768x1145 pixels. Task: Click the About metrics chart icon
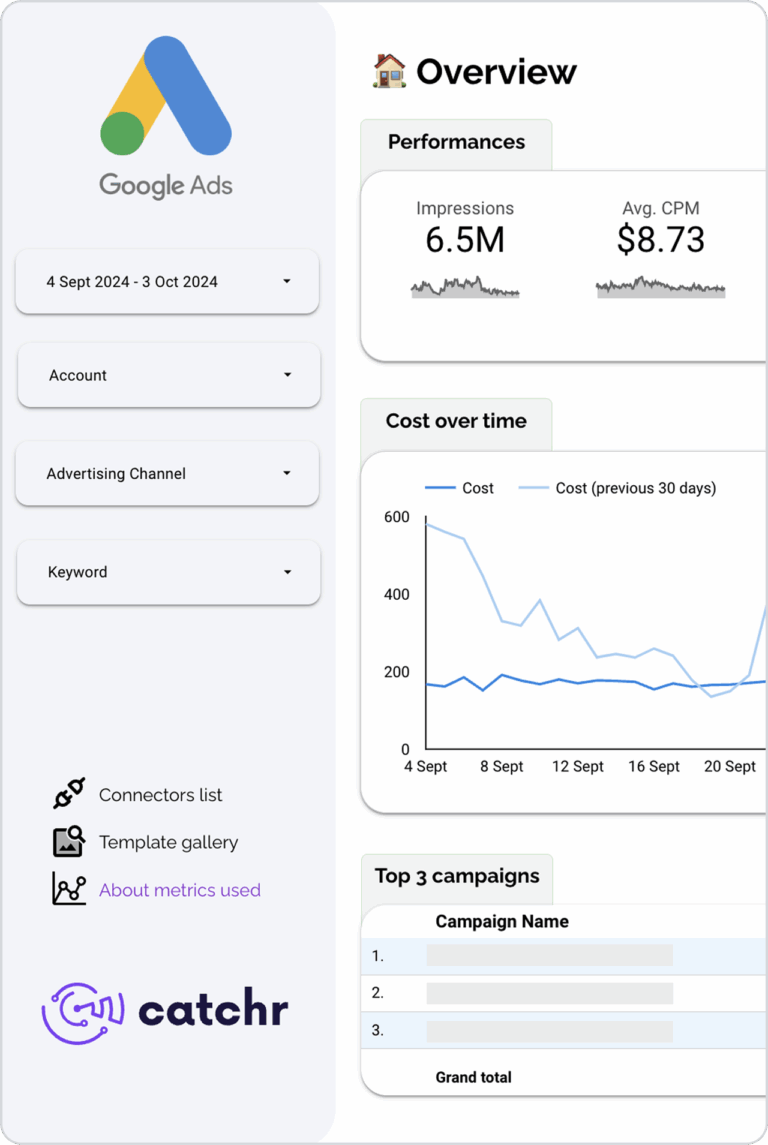coord(69,889)
